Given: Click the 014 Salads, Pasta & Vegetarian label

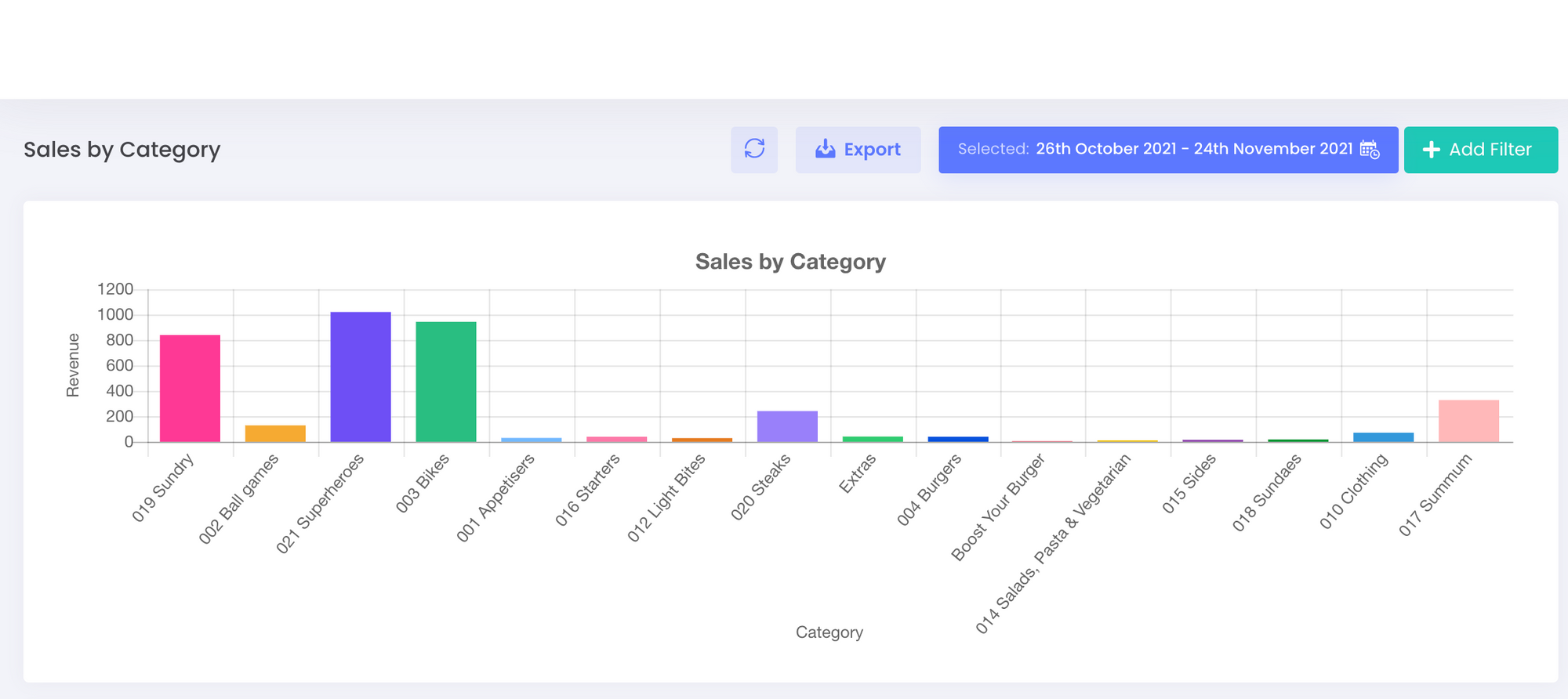Looking at the screenshot, I should [1053, 545].
